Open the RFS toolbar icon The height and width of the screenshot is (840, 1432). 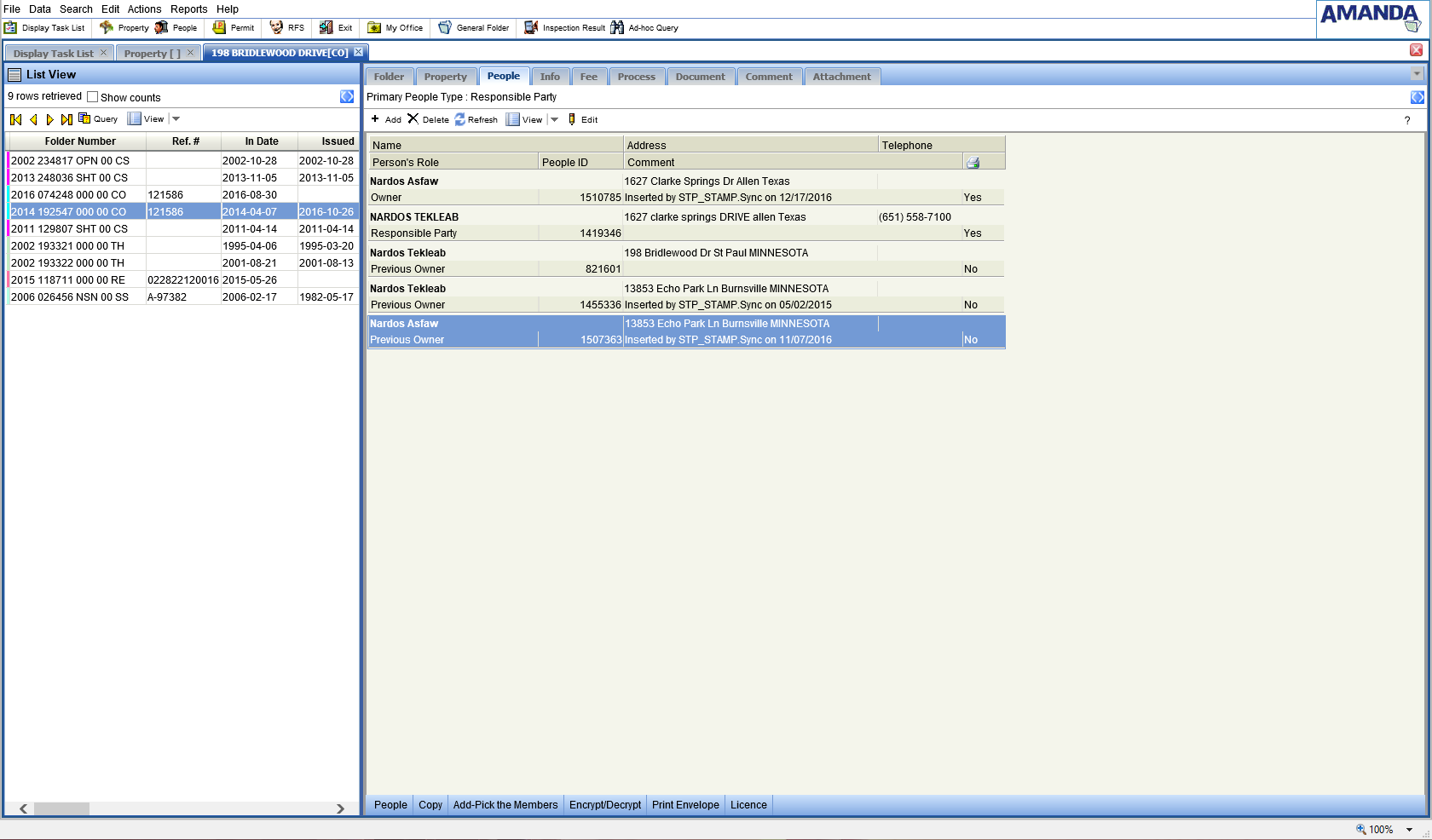276,28
